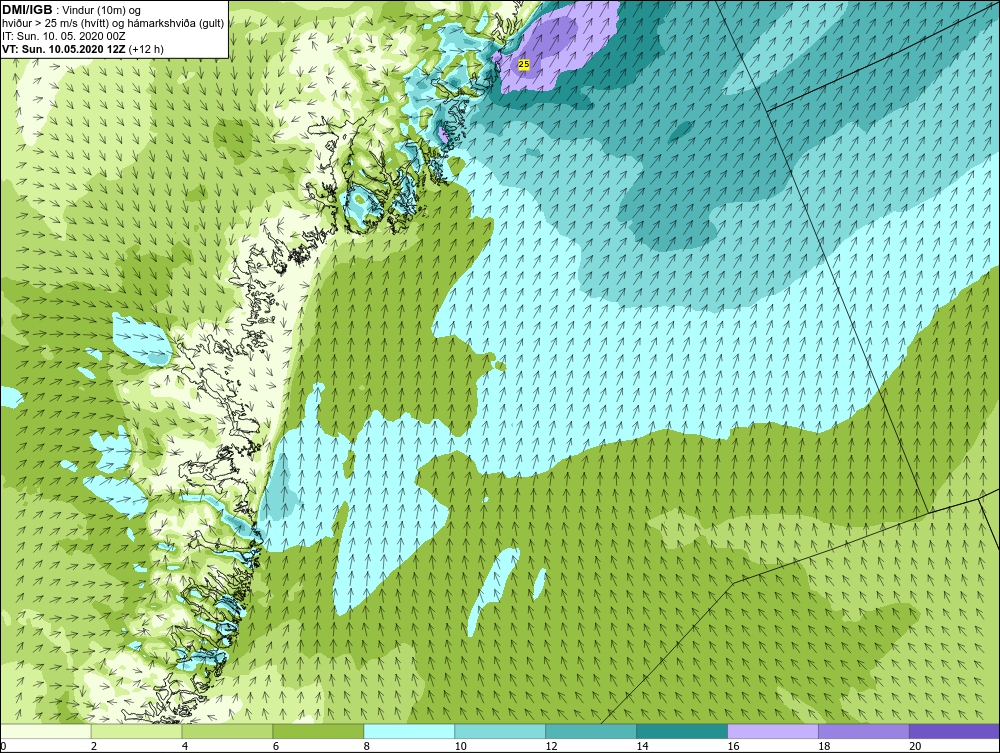Click the '(+12 h)' forecast offset text
The width and height of the screenshot is (1000, 753).
pyautogui.click(x=146, y=49)
